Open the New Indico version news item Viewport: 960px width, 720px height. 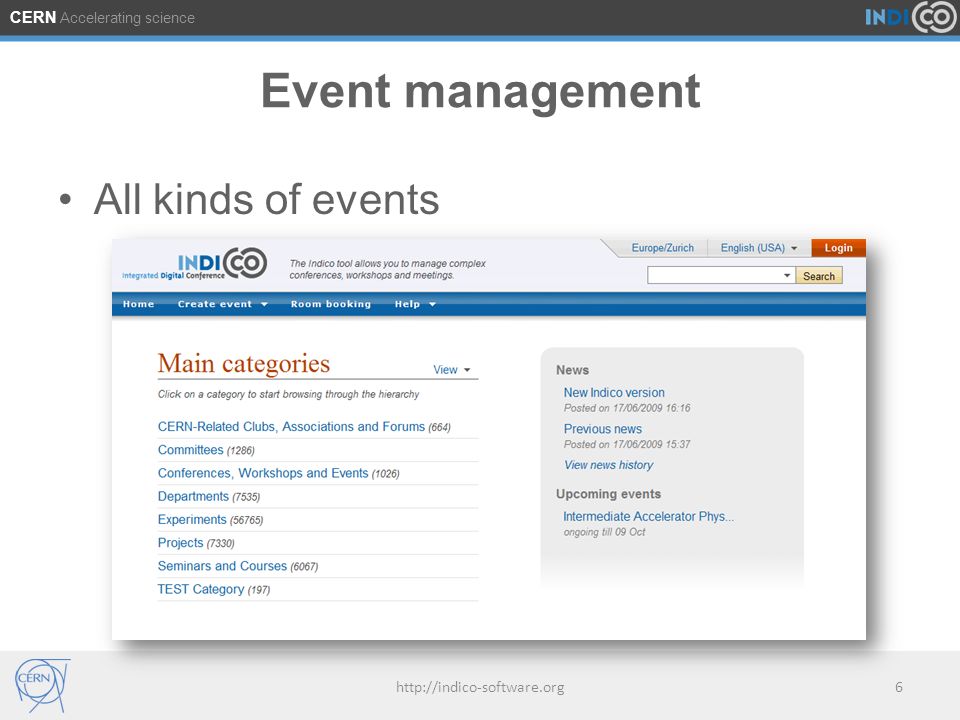coord(614,392)
